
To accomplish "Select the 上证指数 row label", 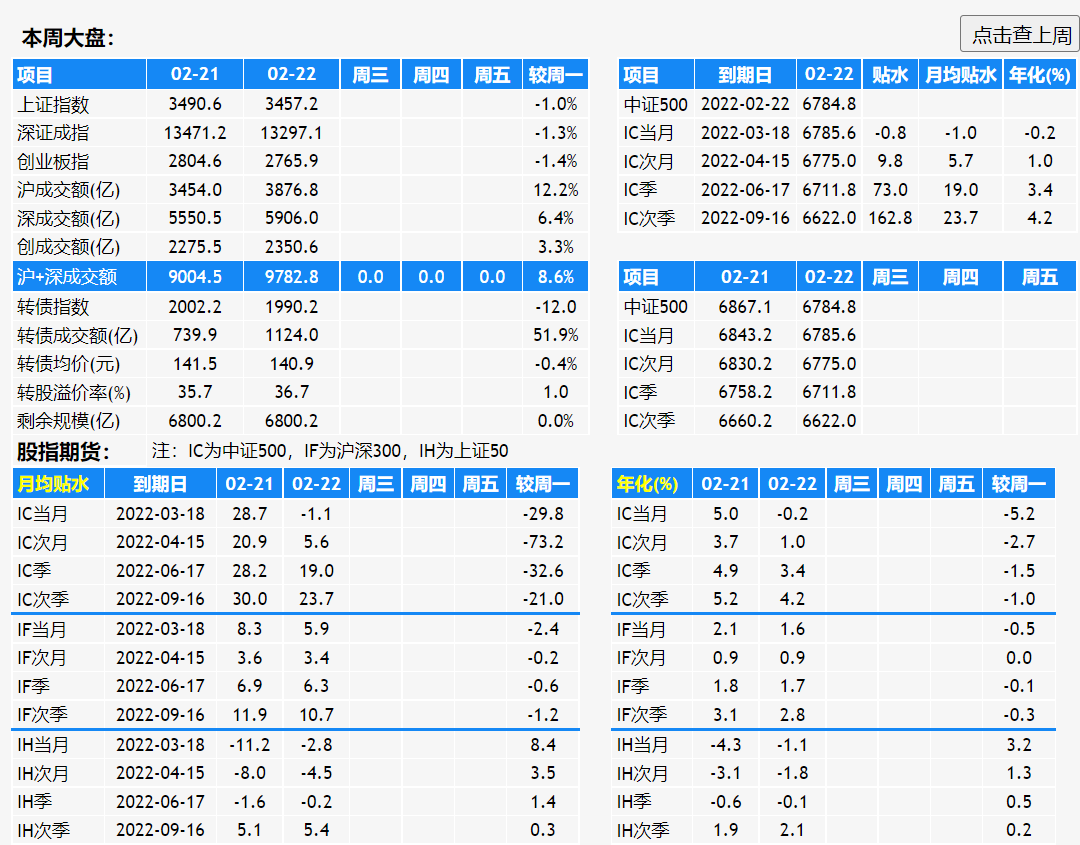I will 53,105.
